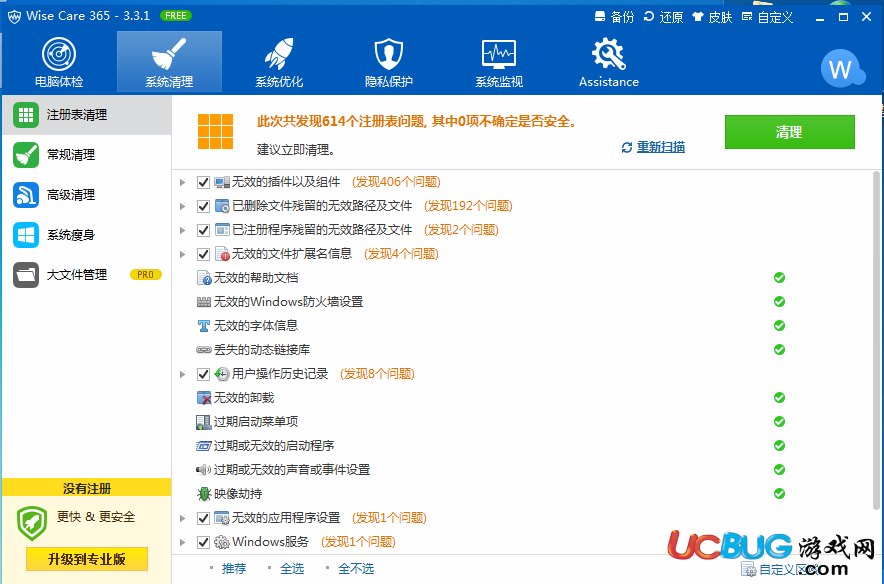The width and height of the screenshot is (884, 584).
Task: Expand the 已删除文件残留的无效路径及文件 row arrow
Action: [x=182, y=206]
